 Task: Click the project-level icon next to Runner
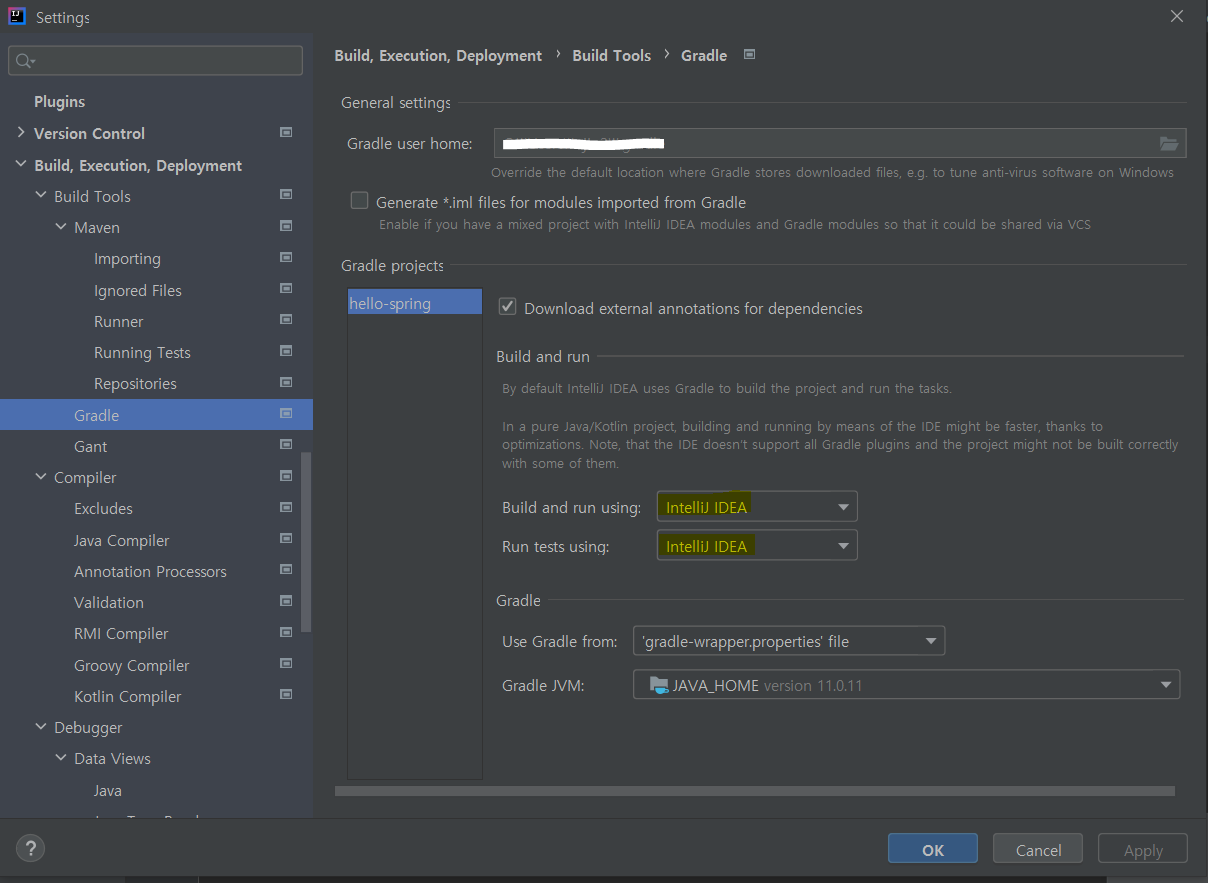(x=286, y=320)
